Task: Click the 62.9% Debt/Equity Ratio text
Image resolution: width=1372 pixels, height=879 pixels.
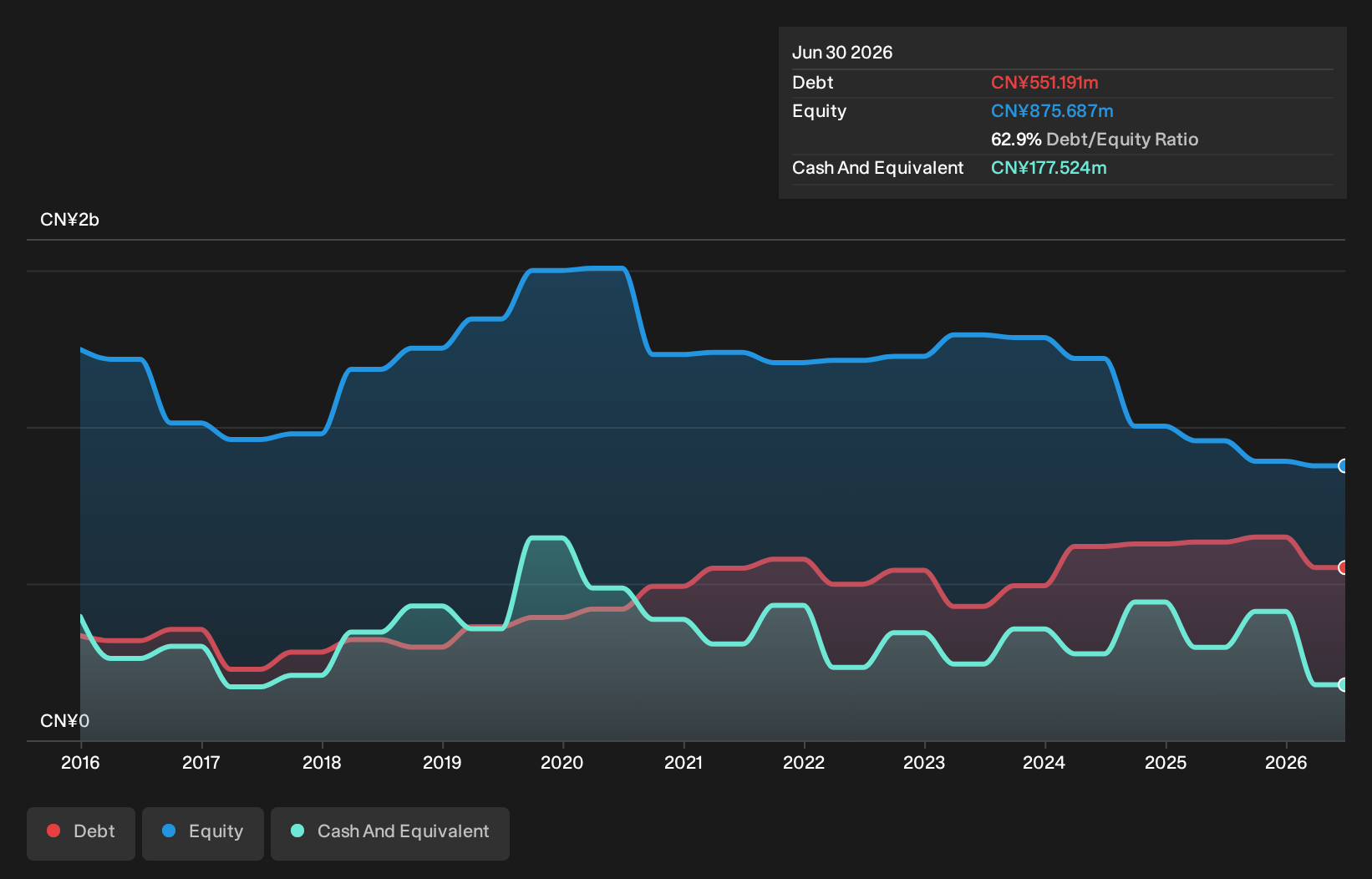Action: pos(1095,140)
